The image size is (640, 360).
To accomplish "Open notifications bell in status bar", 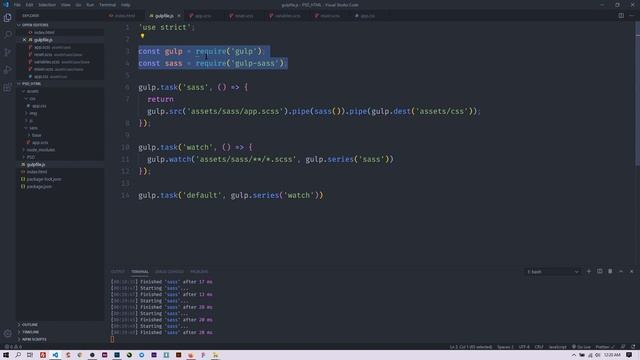I will tap(633, 347).
